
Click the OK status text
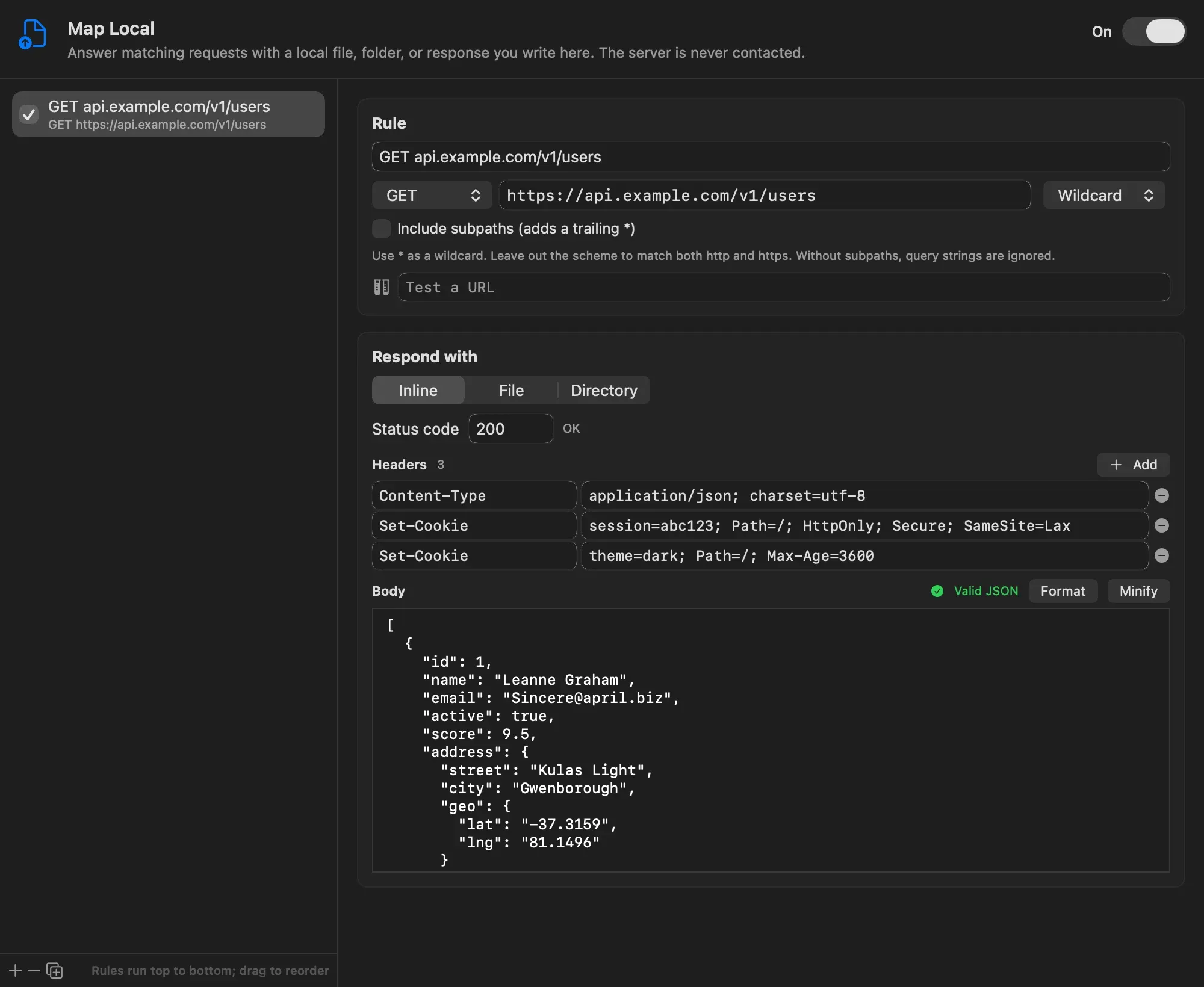(571, 429)
